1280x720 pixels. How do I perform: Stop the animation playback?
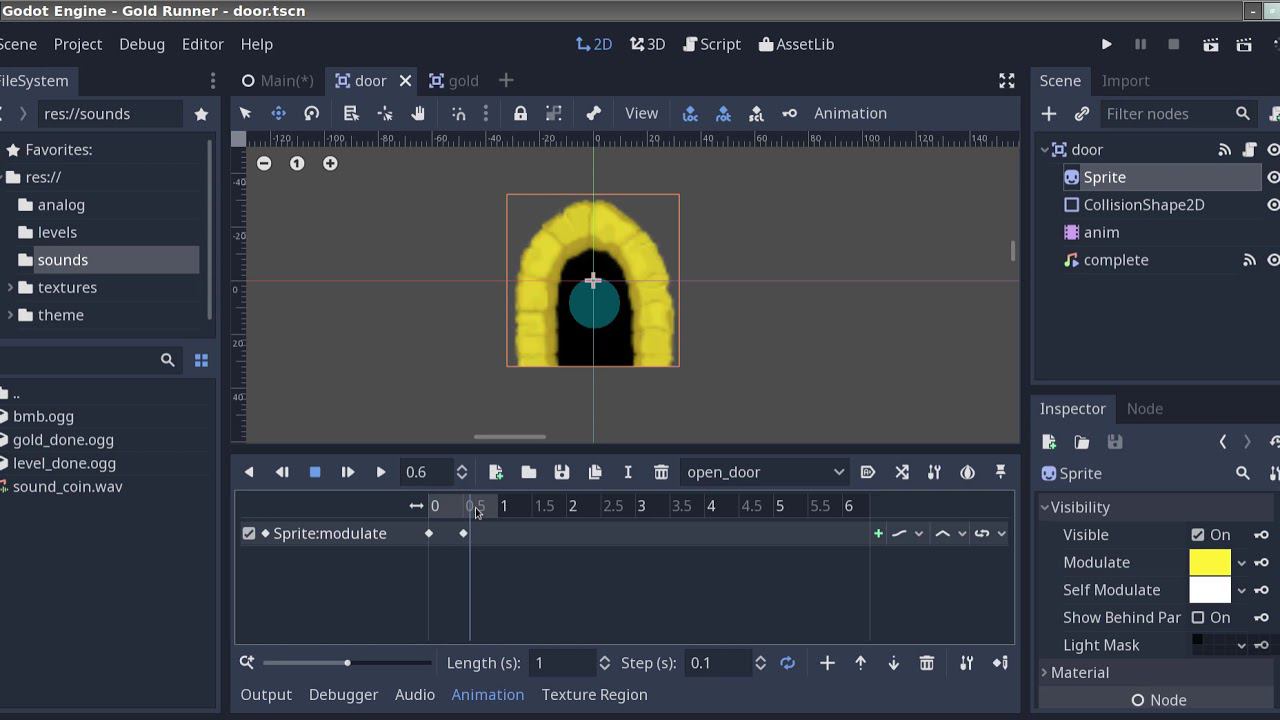point(315,472)
